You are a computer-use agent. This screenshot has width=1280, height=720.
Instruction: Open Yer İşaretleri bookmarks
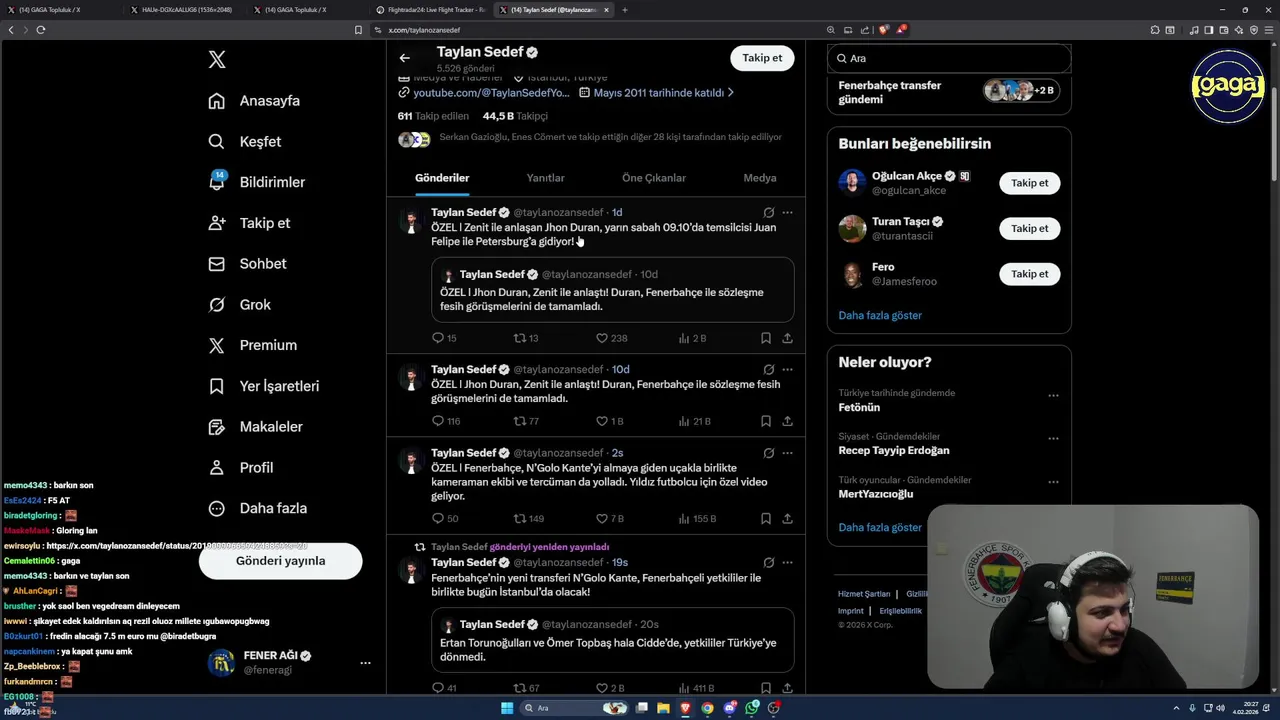pyautogui.click(x=263, y=386)
